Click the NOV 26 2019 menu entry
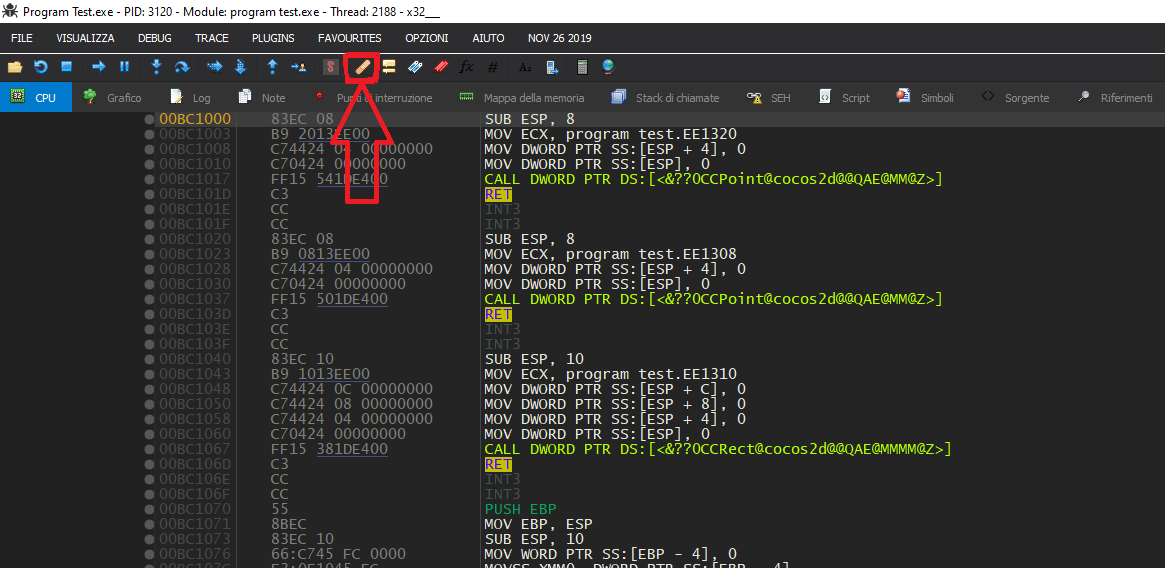This screenshot has height=568, width=1165. (x=559, y=38)
